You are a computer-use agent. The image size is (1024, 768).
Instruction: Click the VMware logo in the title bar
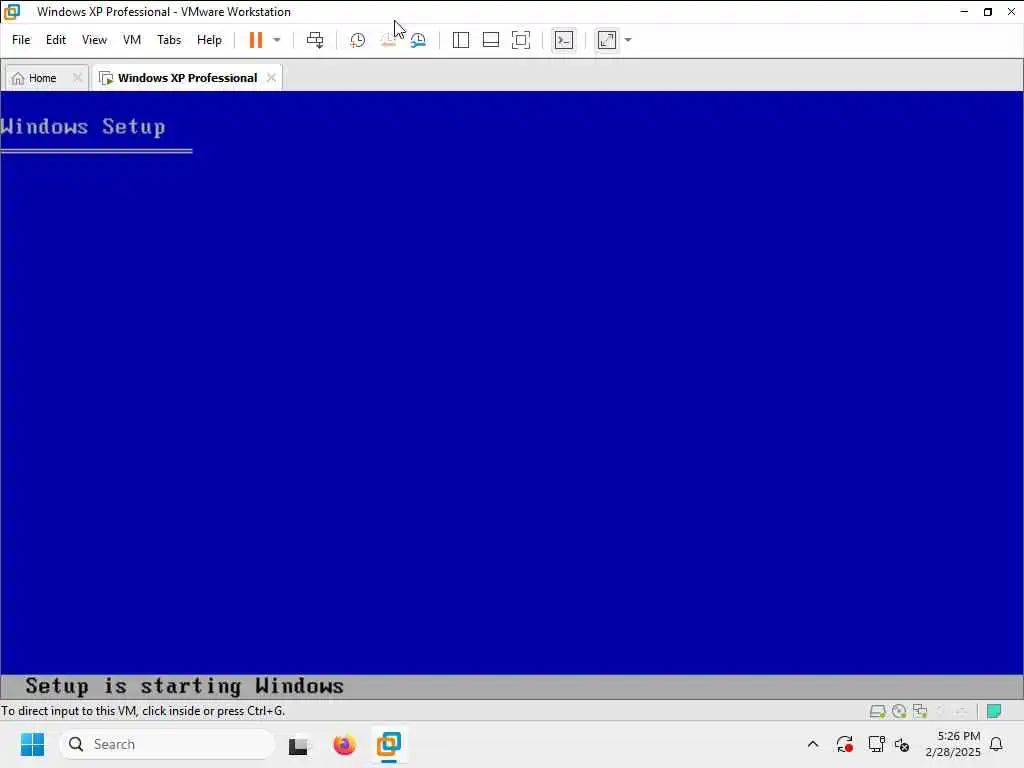pos(12,12)
